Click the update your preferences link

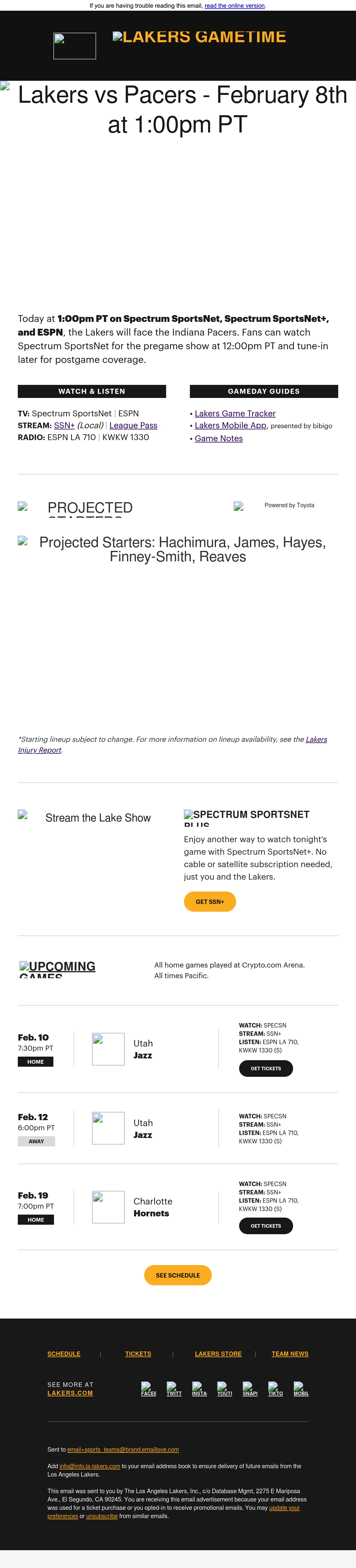[x=174, y=1512]
